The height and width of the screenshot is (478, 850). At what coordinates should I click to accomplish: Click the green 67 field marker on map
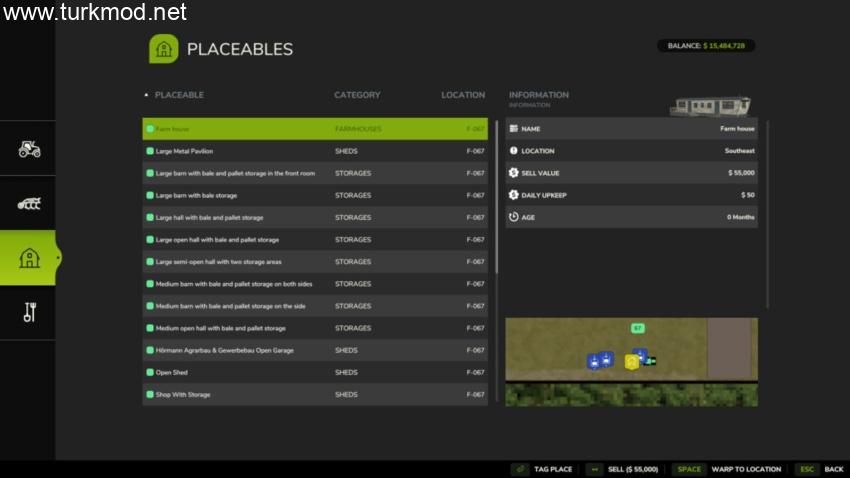point(638,328)
